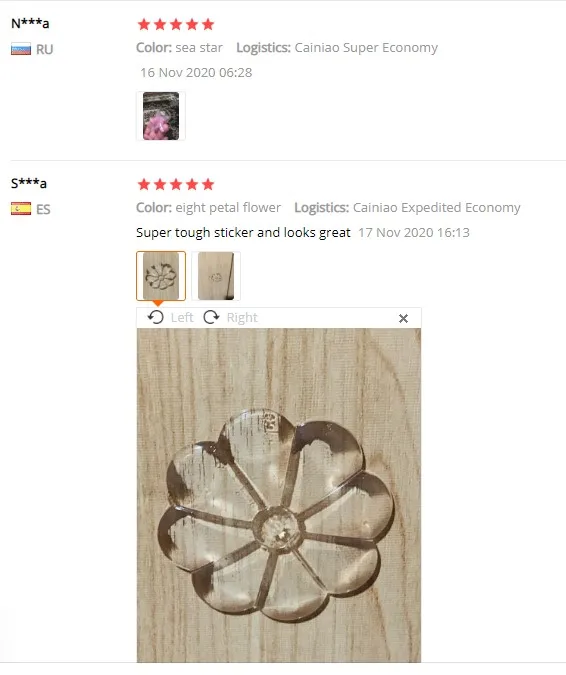
Task: Click the five-star rating of N***a's review
Action: [176, 25]
